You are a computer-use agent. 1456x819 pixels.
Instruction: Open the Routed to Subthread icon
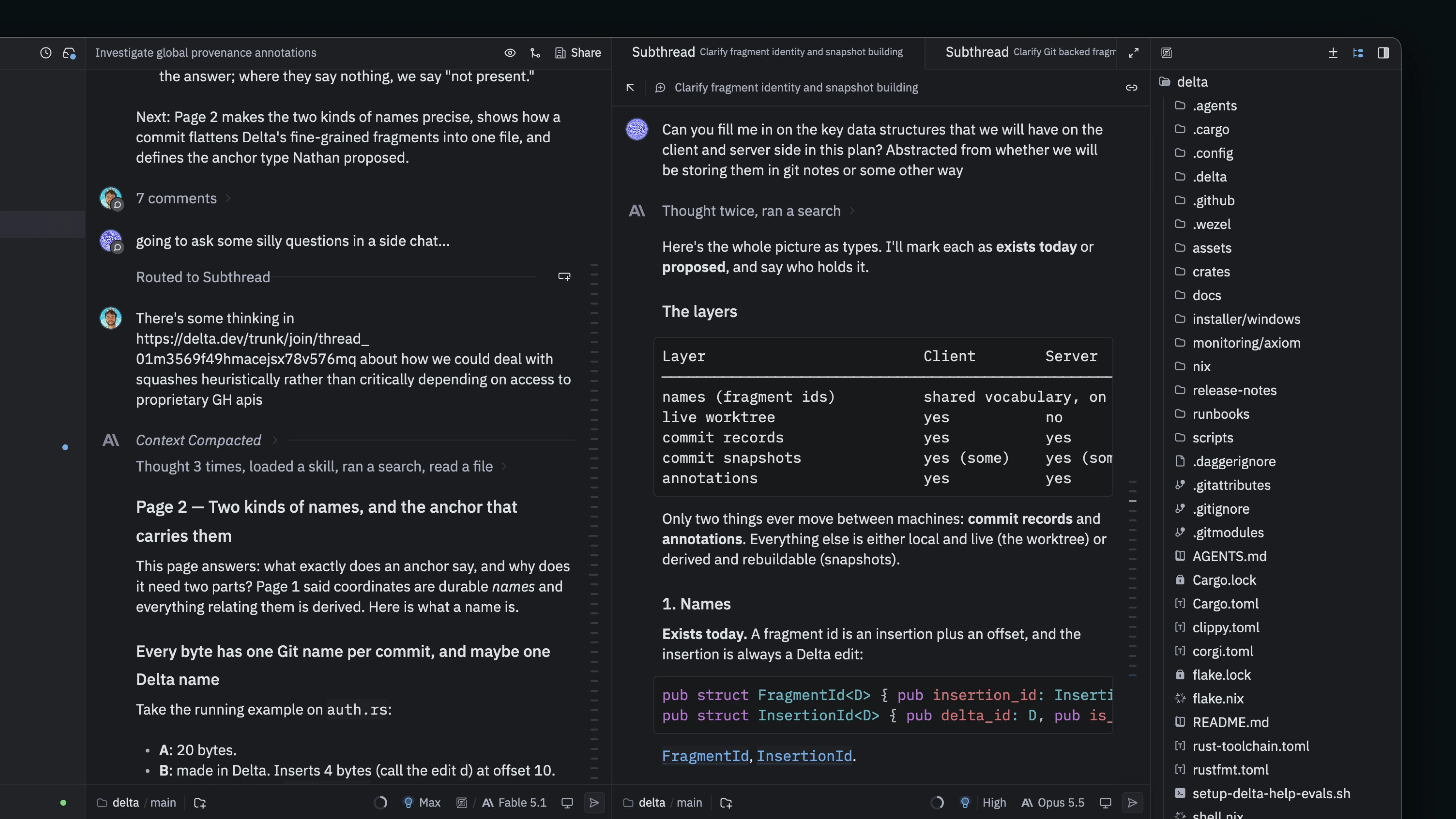tap(564, 276)
